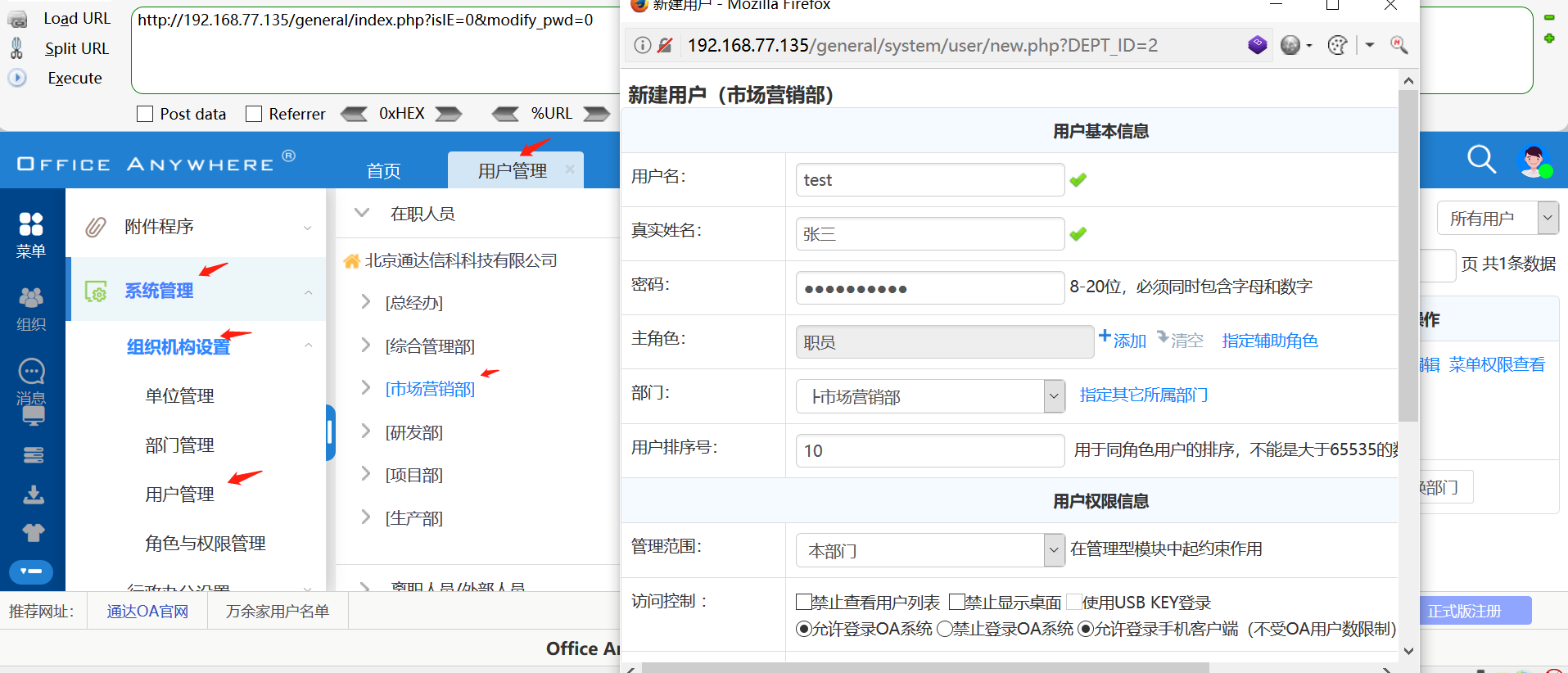
Task: Click the download tray icon in sidebar
Action: [34, 495]
